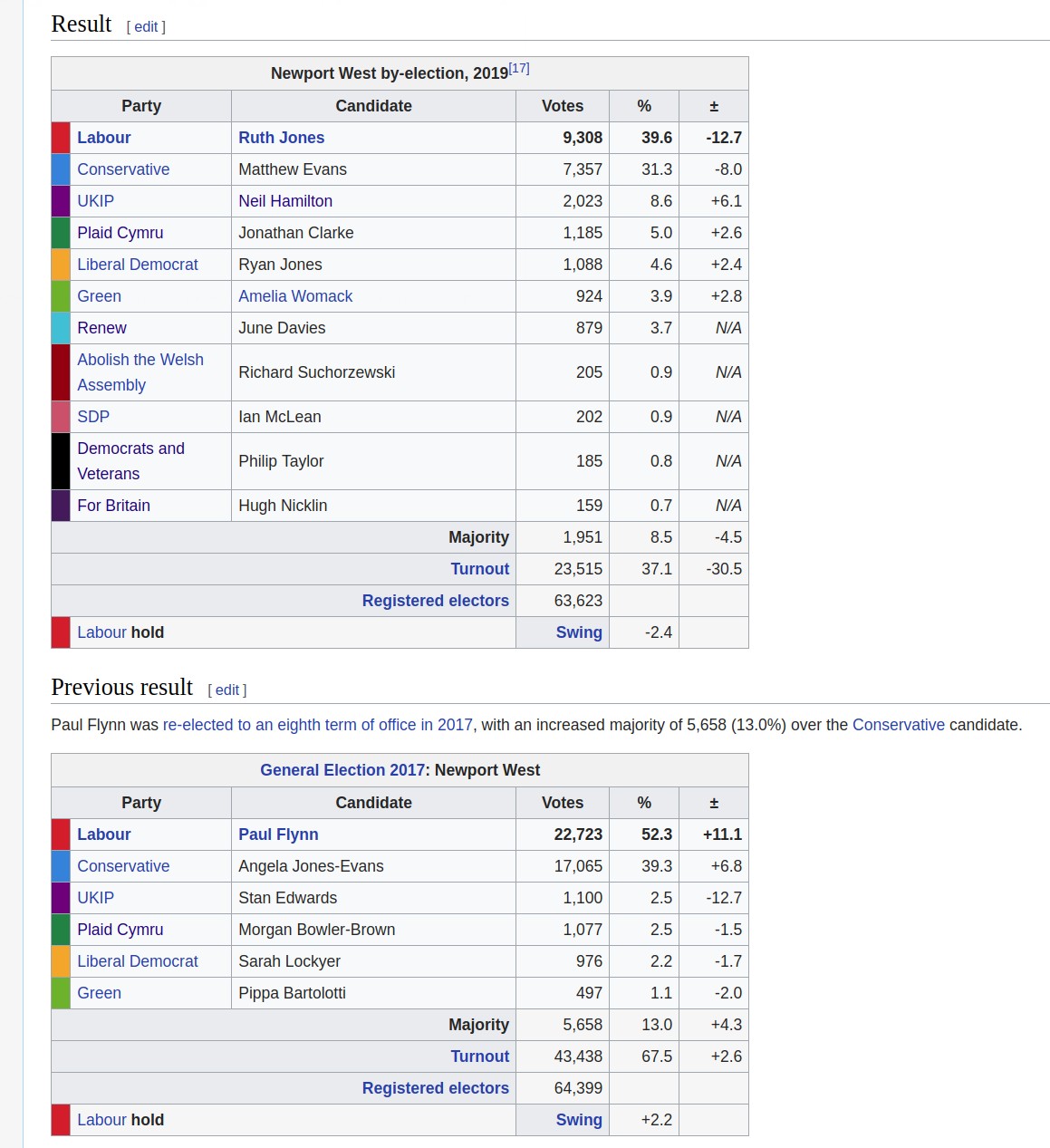This screenshot has height=1148, width=1050.
Task: Open Conservative link in Paul Flynn sentence
Action: pyautogui.click(x=899, y=725)
